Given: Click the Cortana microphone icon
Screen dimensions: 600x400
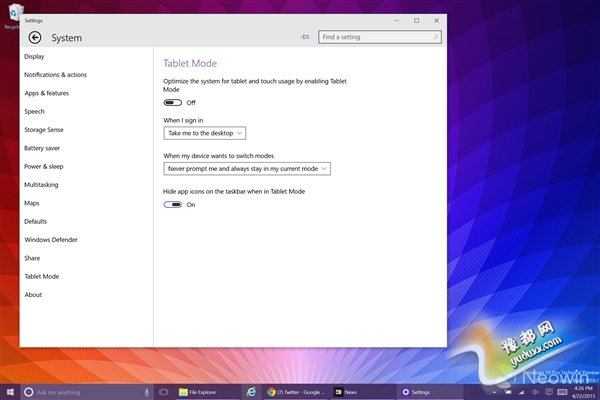Looking at the screenshot, I should click(x=147, y=392).
